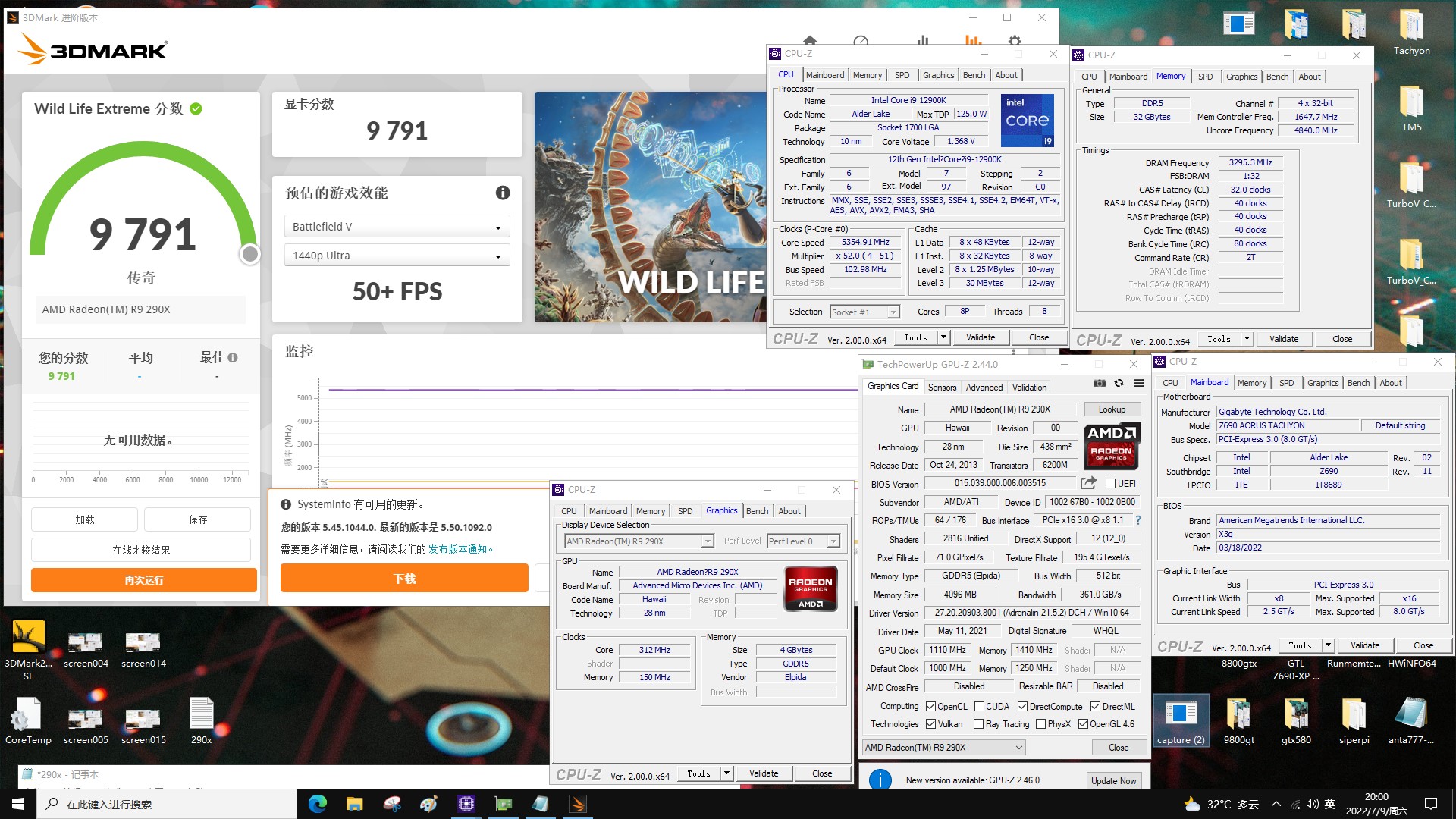Click the Tools dropdown arrow in CPU-Z Graphics window
The width and height of the screenshot is (1456, 819).
pyautogui.click(x=726, y=773)
